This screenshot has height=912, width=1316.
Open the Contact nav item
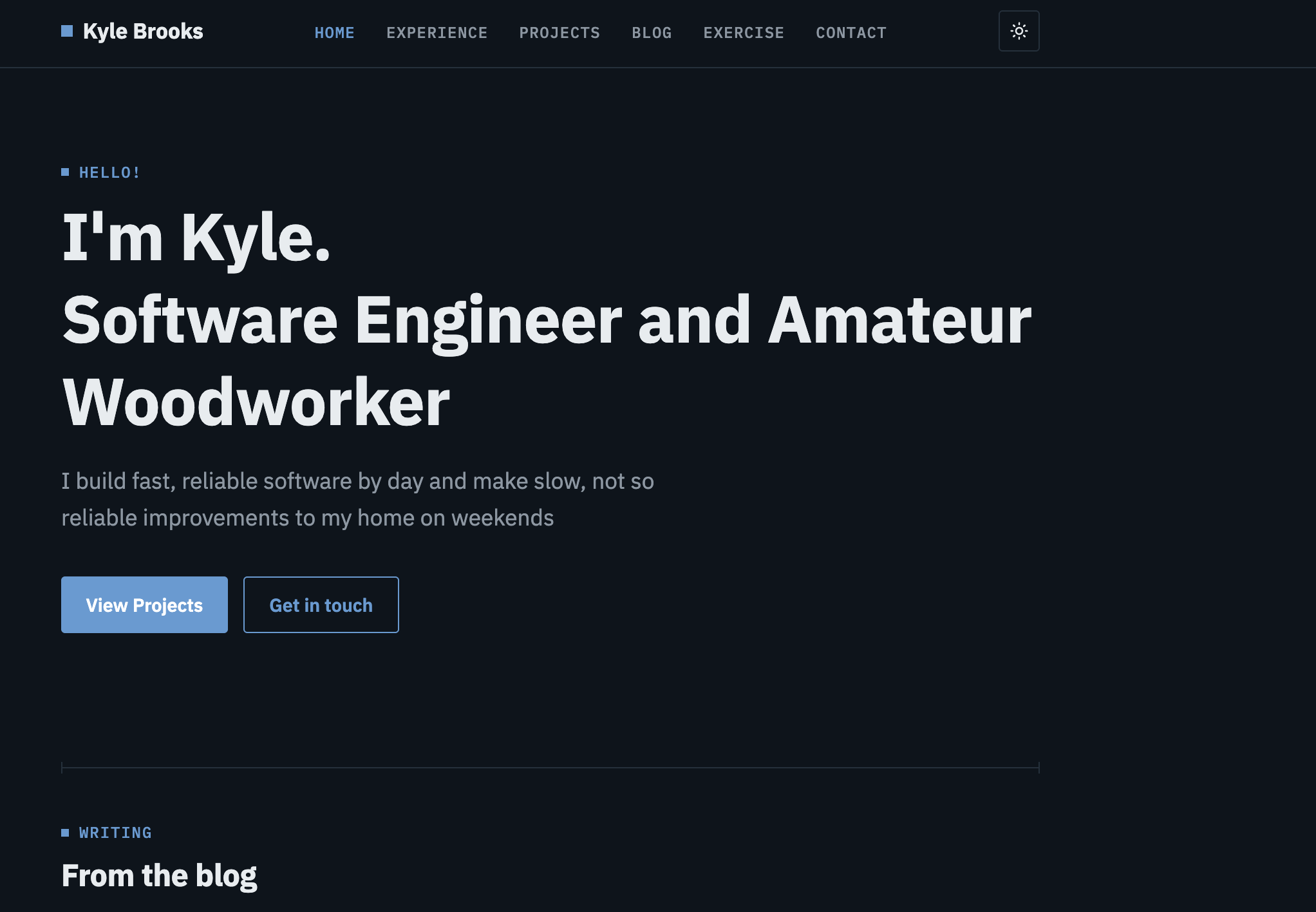pyautogui.click(x=851, y=33)
